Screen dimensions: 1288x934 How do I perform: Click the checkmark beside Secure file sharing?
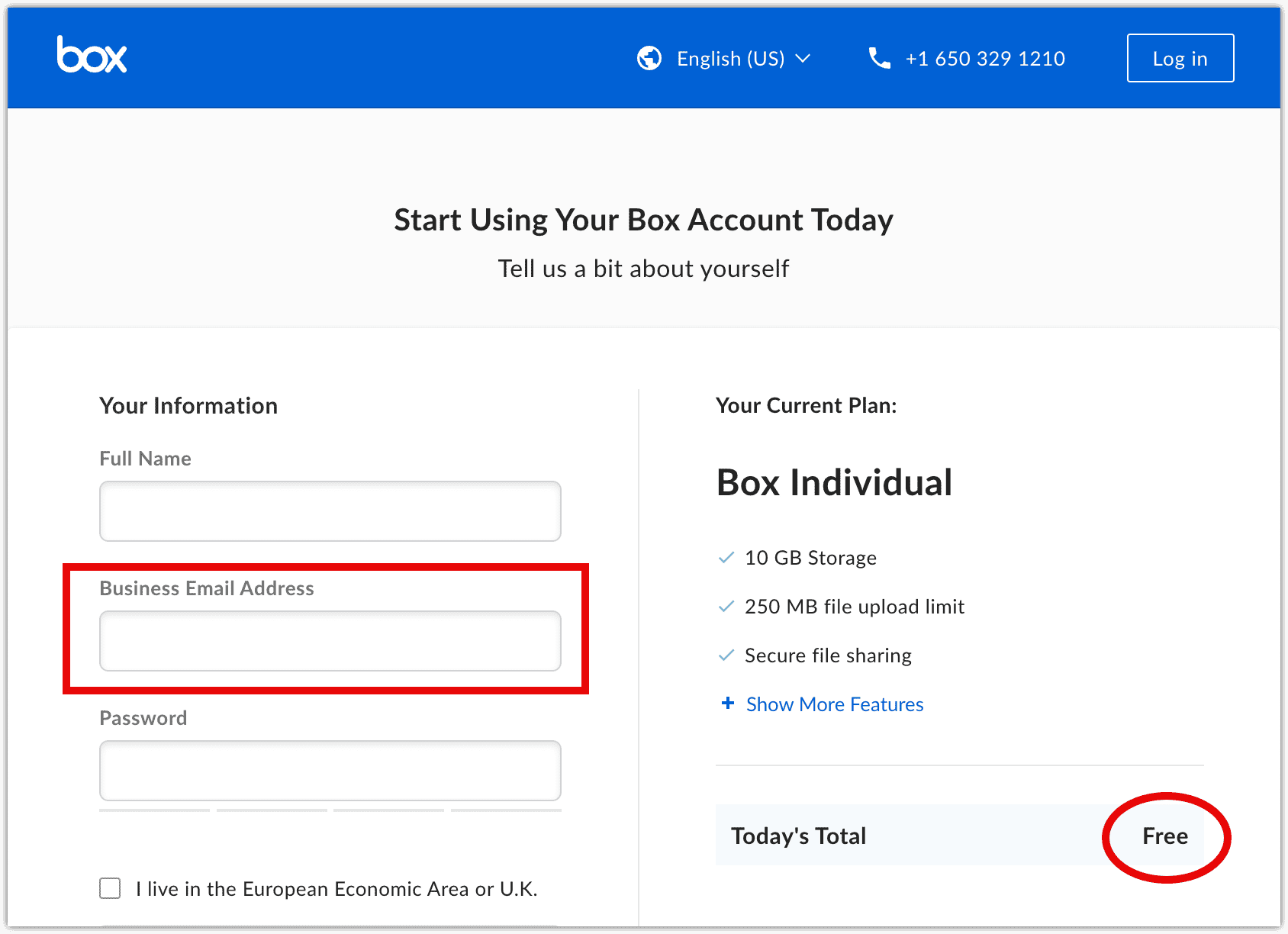pyautogui.click(x=726, y=655)
